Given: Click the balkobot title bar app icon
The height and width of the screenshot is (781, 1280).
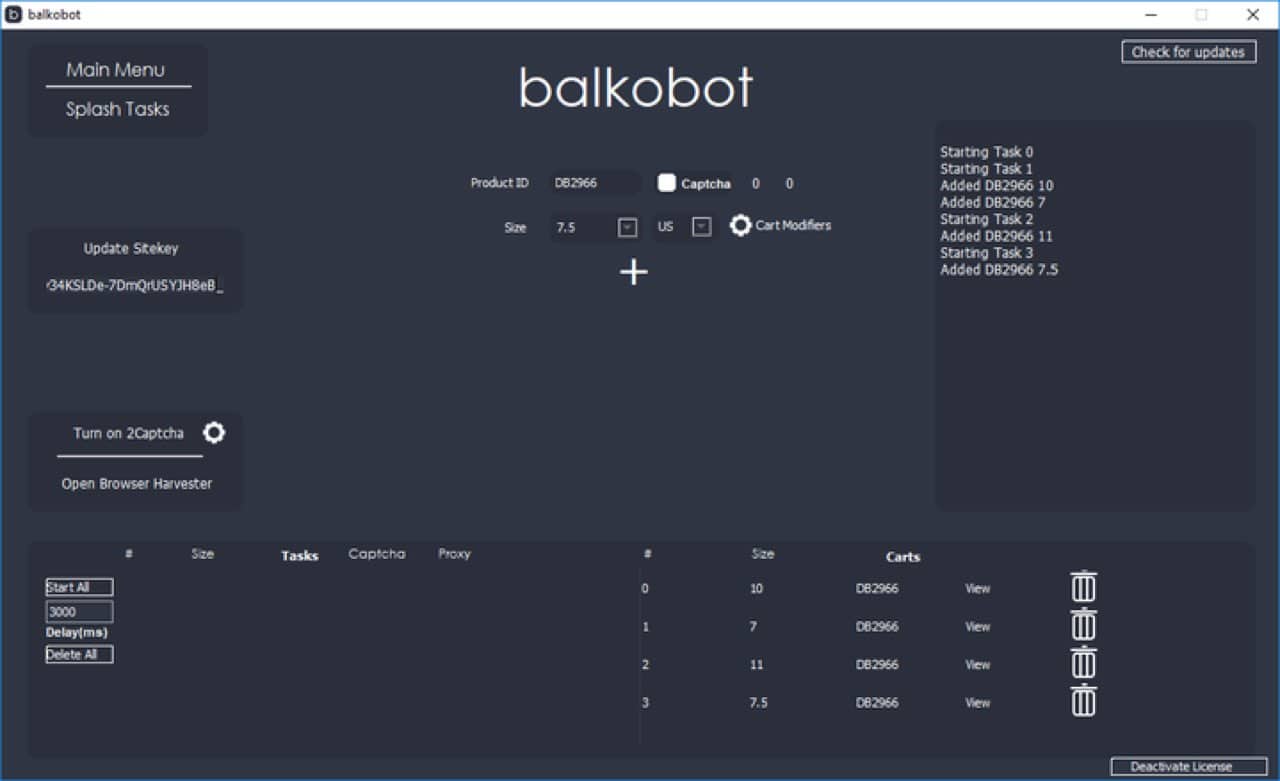Looking at the screenshot, I should coord(14,14).
